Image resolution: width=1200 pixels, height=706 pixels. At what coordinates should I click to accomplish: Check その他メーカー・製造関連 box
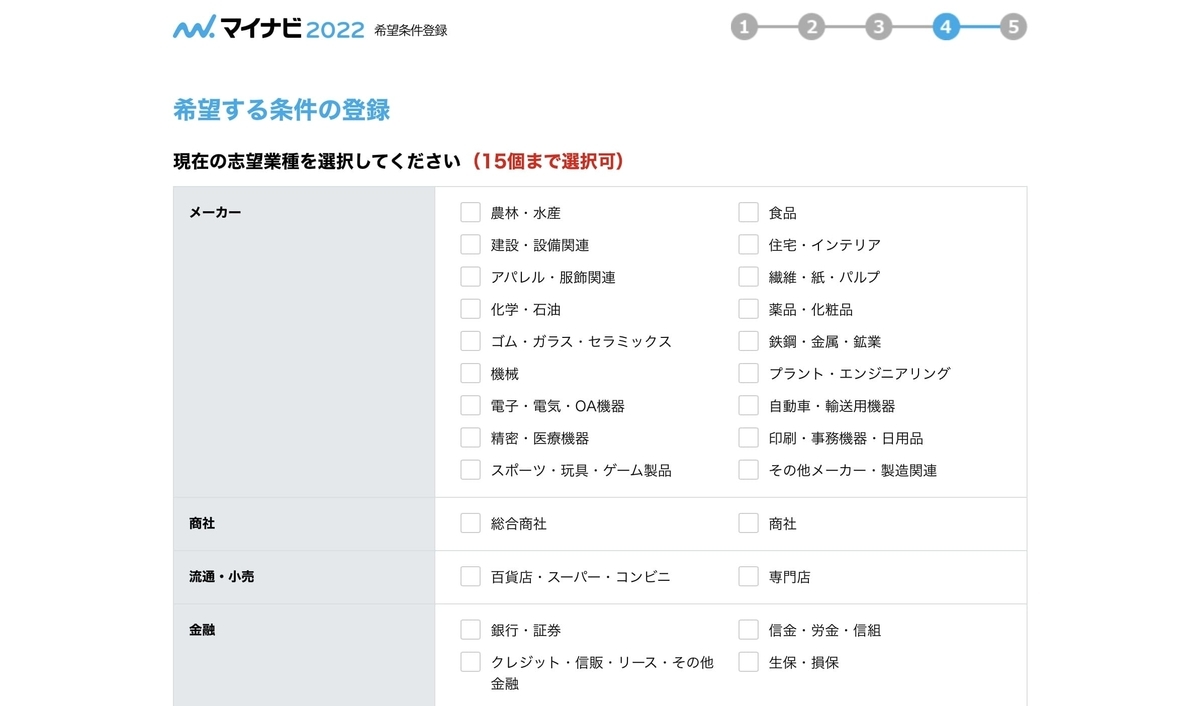(x=748, y=469)
